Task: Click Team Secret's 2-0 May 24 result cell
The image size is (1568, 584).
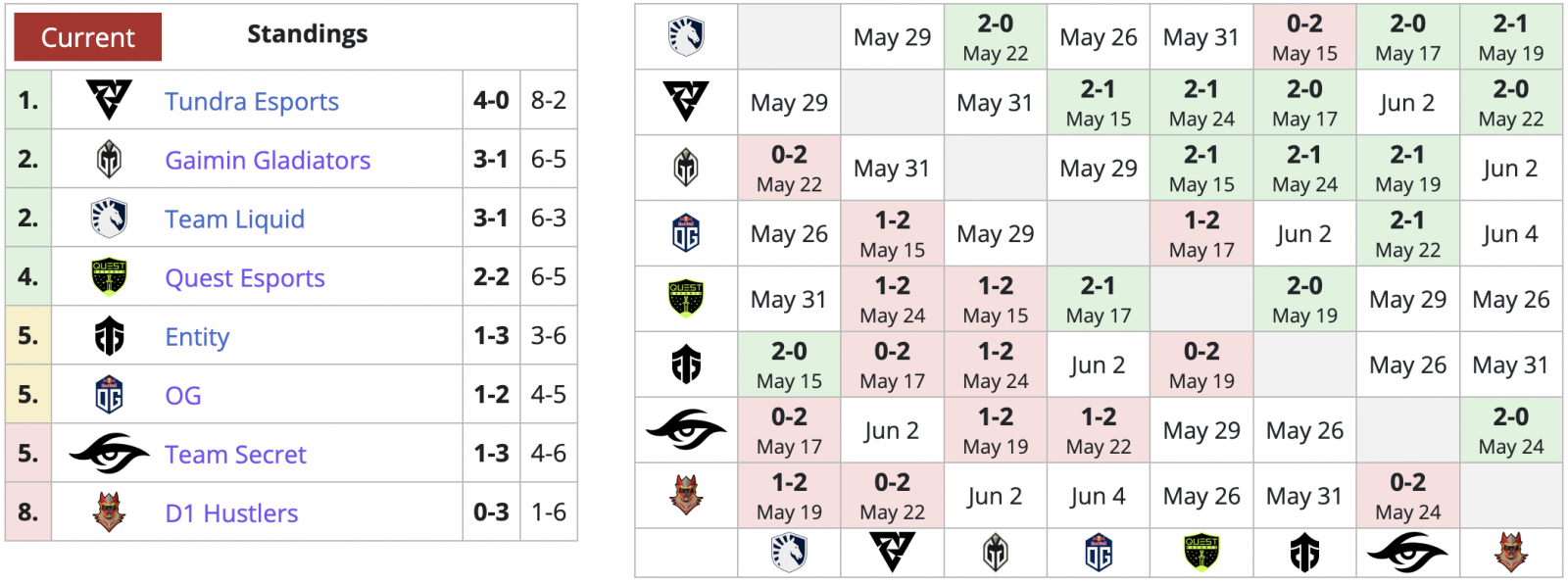Action: point(1510,430)
